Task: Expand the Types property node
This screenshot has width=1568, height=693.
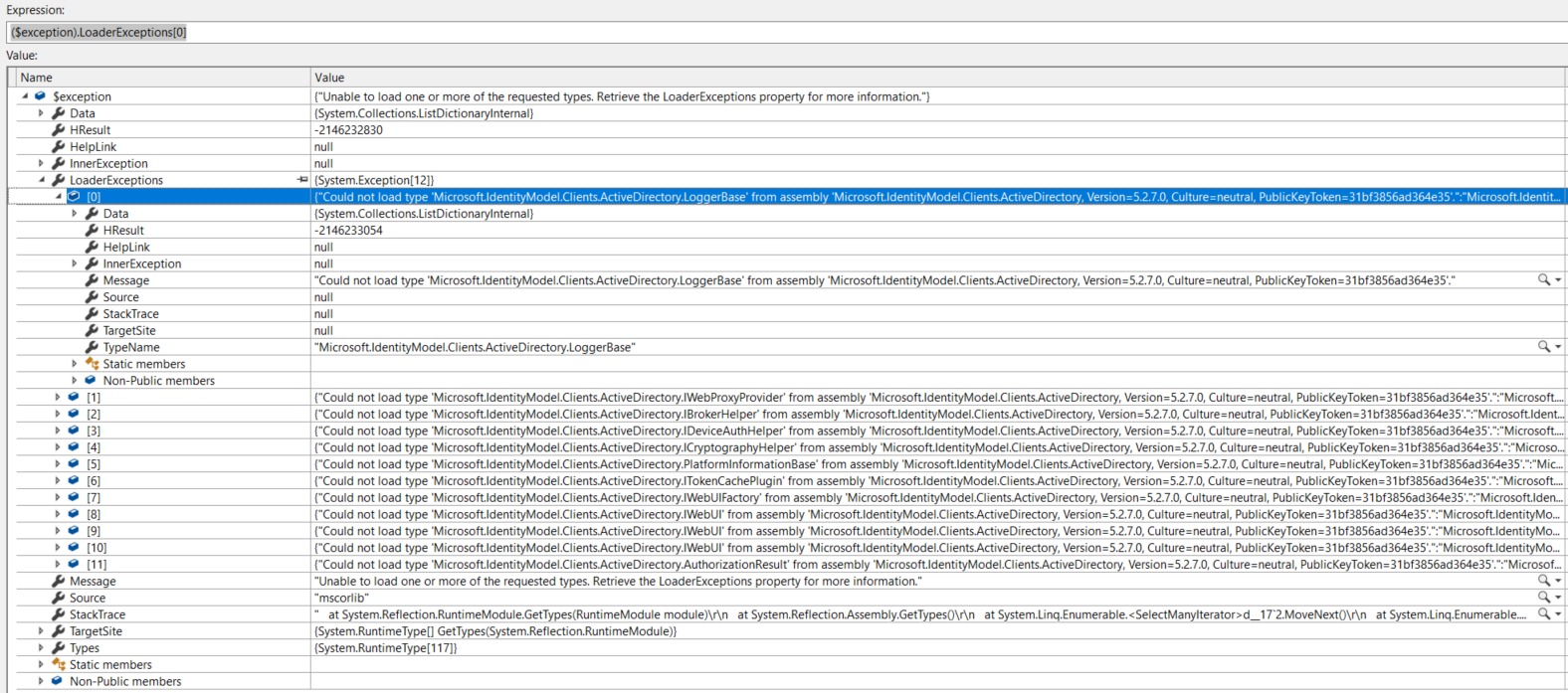Action: pos(41,648)
